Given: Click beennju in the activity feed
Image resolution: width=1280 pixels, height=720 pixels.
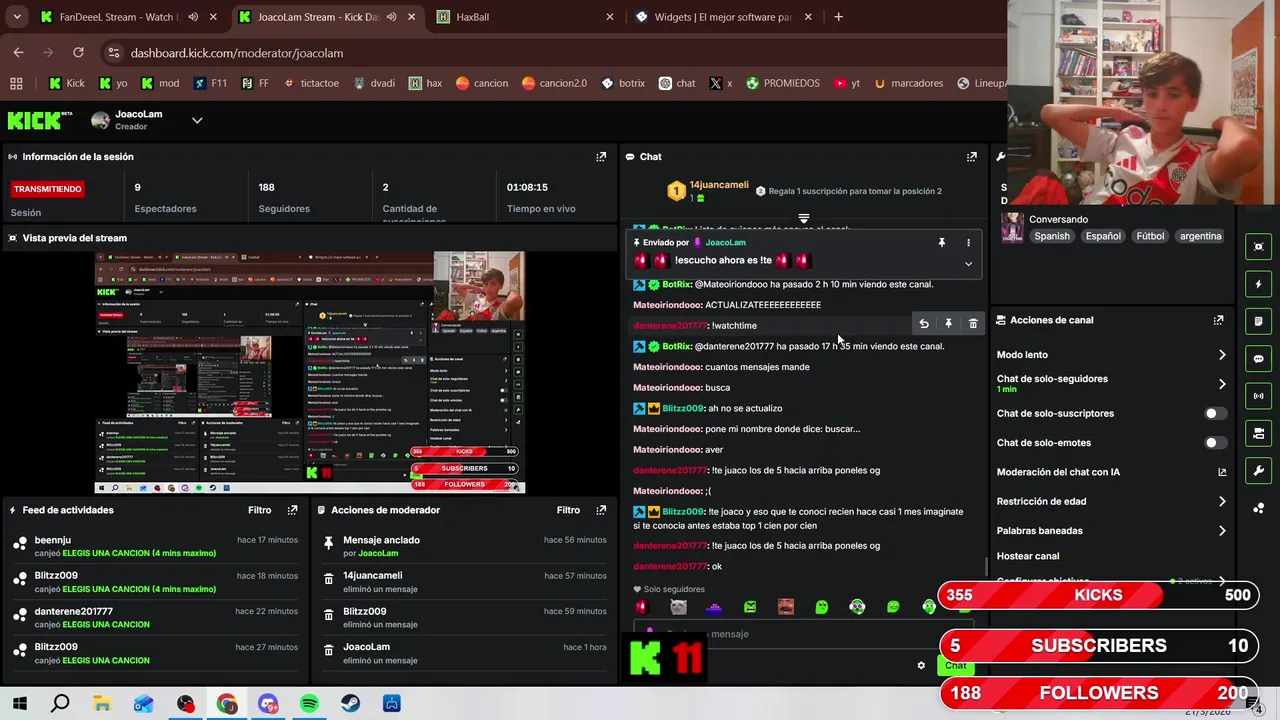Looking at the screenshot, I should point(53,540).
